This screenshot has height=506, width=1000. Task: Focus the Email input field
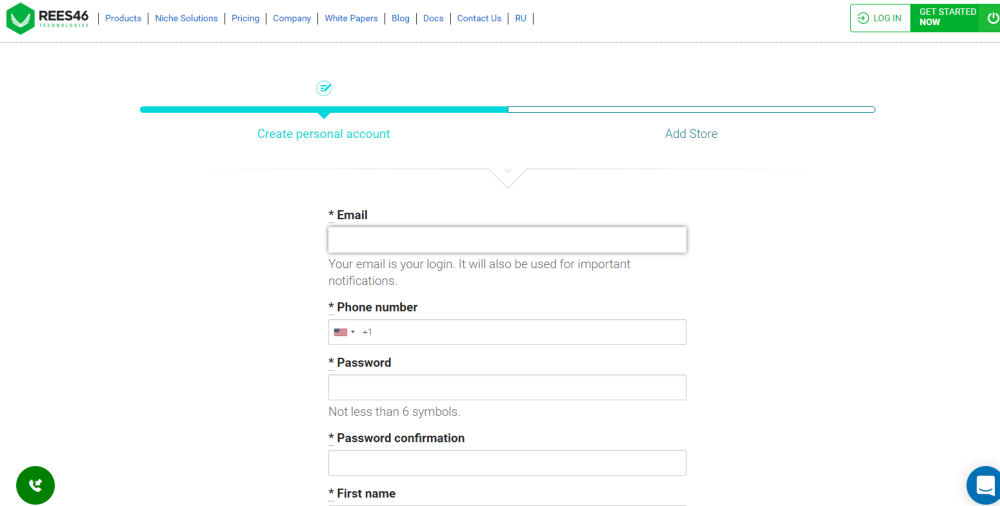pos(507,240)
